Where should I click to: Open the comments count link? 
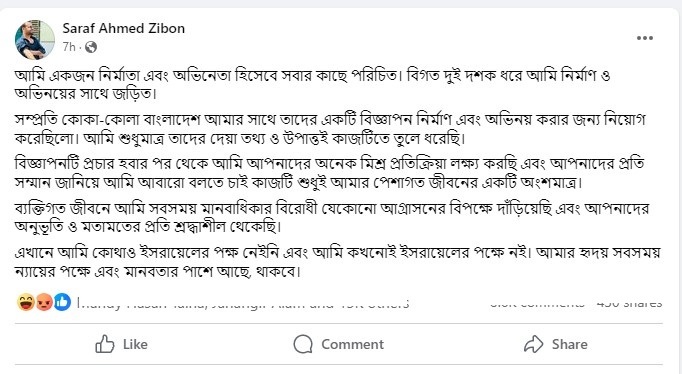538,304
